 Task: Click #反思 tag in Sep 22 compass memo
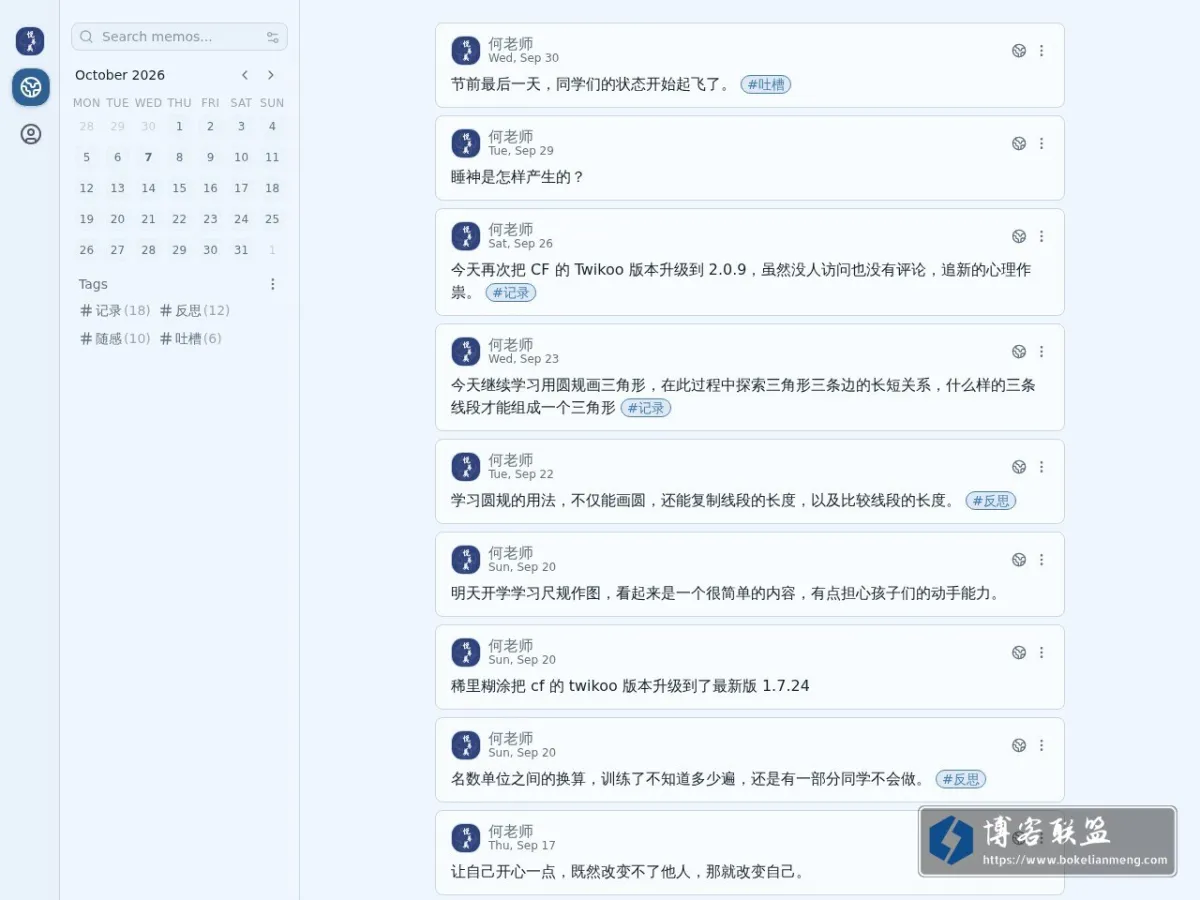tap(991, 501)
